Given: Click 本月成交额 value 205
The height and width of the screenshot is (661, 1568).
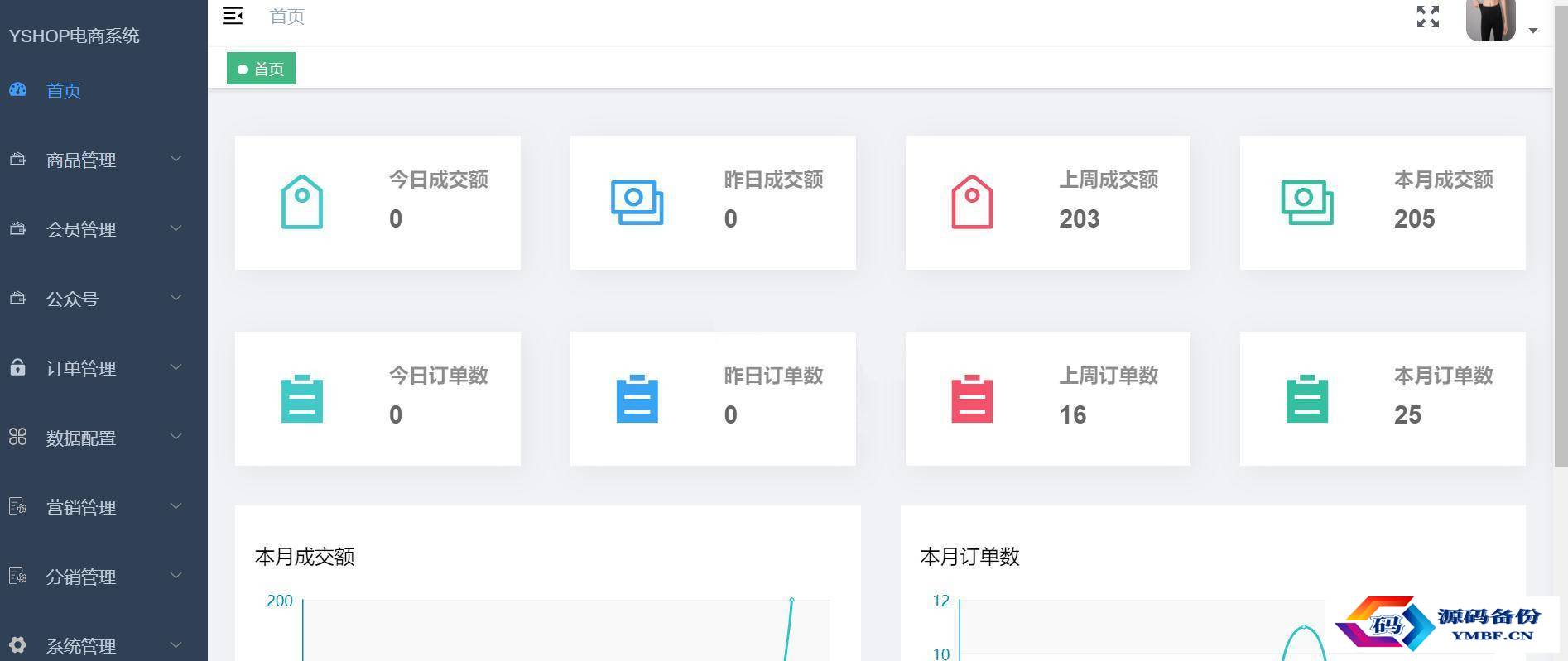Looking at the screenshot, I should [1414, 219].
